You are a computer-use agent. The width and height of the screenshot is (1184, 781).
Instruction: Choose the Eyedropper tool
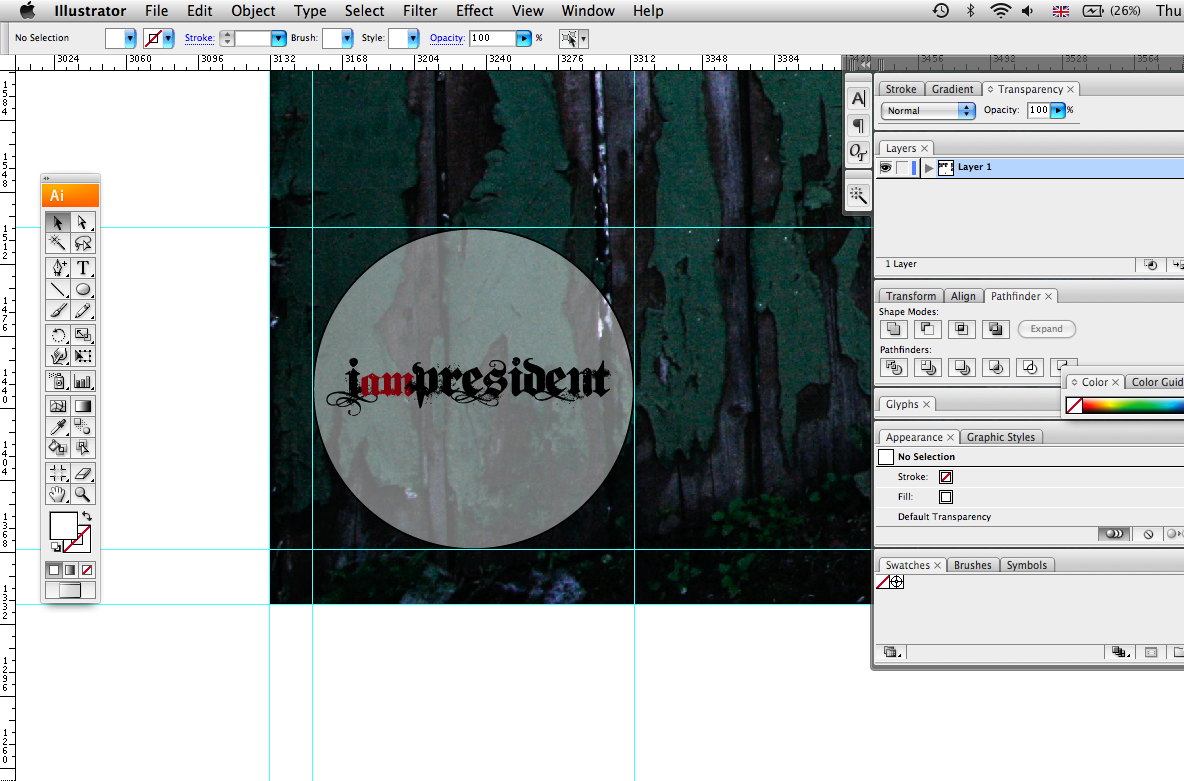click(57, 428)
